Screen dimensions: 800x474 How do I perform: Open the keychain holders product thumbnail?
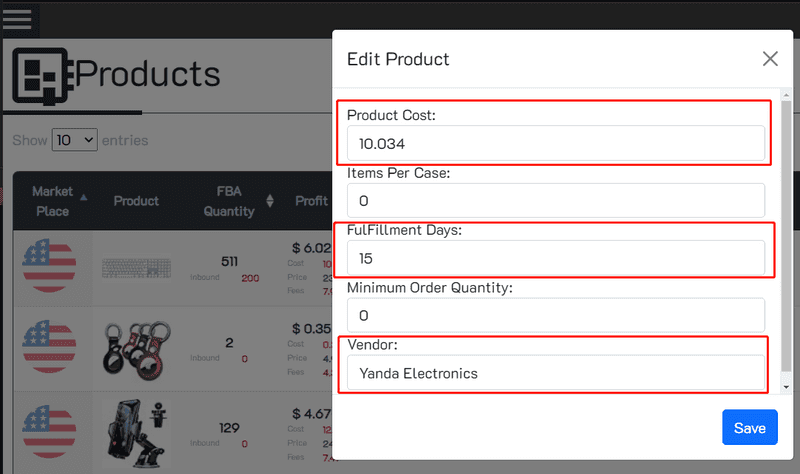pos(136,348)
